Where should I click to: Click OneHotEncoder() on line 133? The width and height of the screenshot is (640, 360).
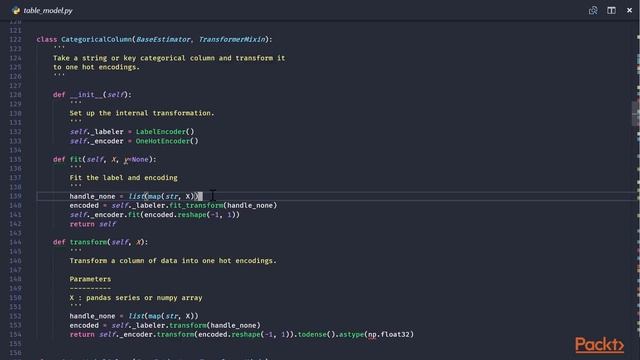point(167,141)
